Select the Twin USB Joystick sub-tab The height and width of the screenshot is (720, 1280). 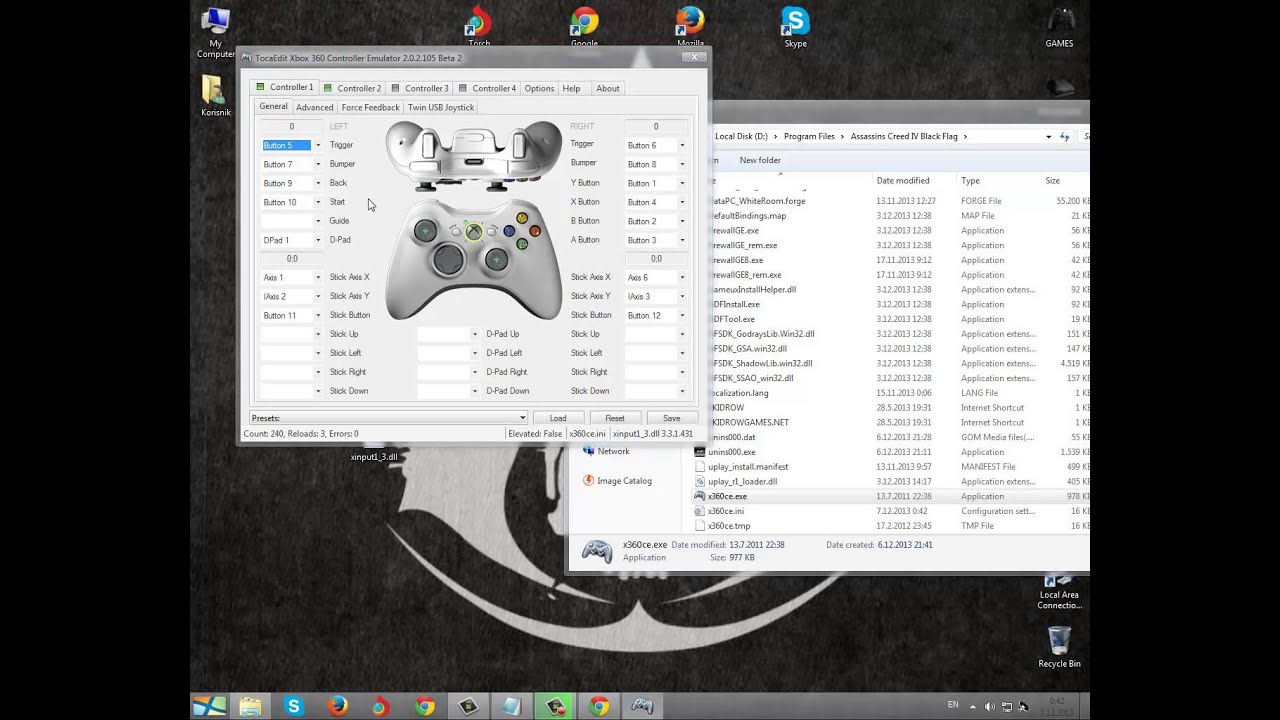[441, 107]
